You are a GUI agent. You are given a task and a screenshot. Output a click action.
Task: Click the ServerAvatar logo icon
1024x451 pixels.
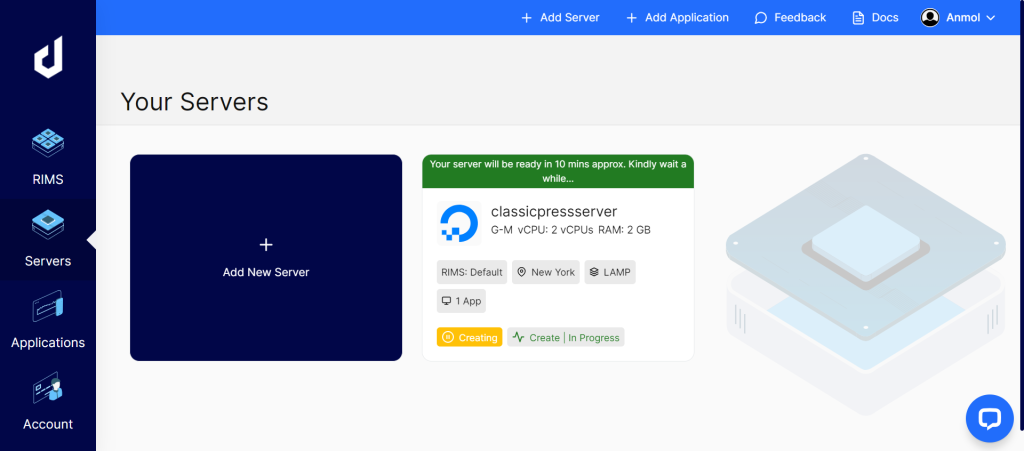(48, 60)
